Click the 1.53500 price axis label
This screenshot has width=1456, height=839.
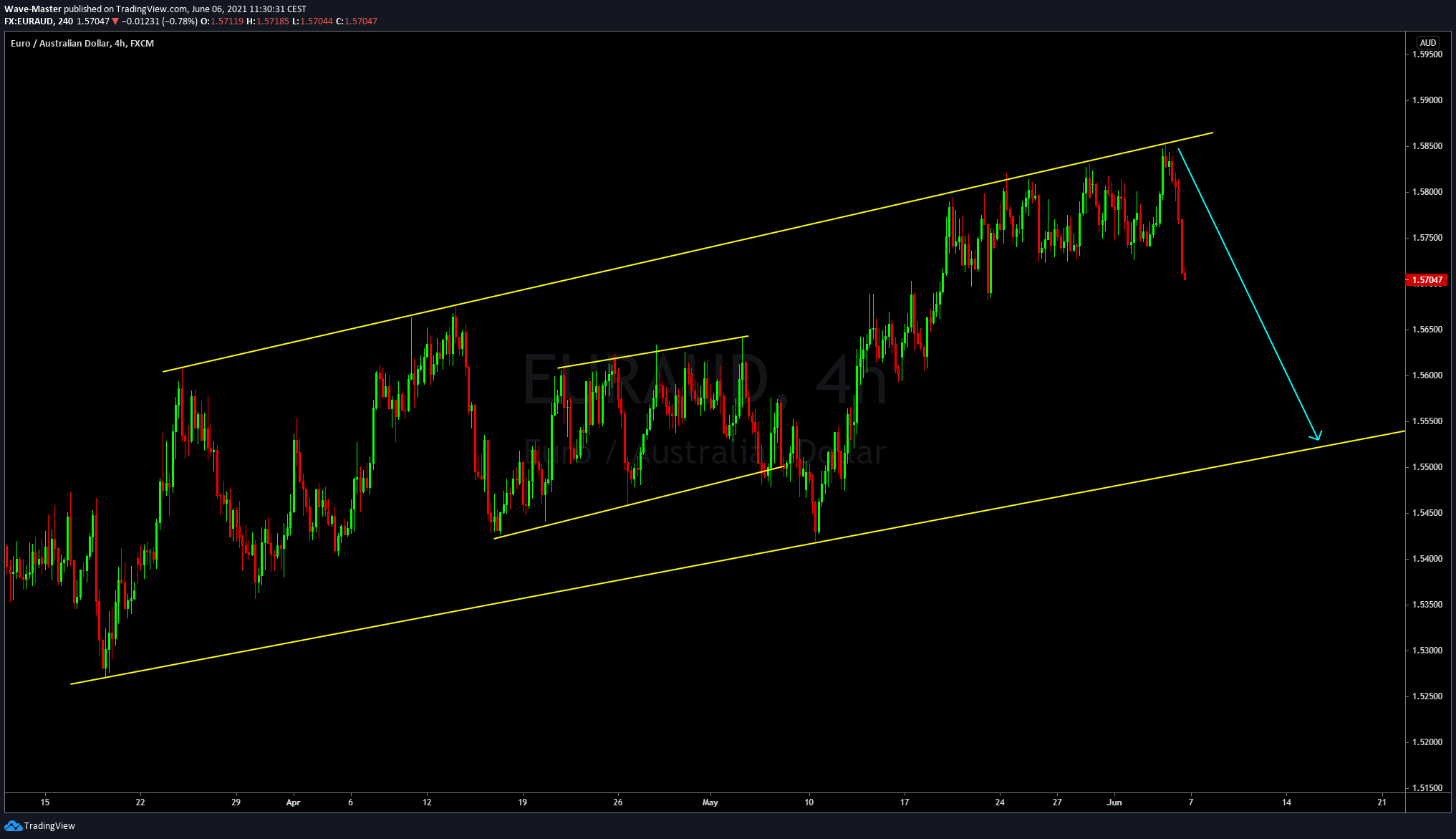1427,605
